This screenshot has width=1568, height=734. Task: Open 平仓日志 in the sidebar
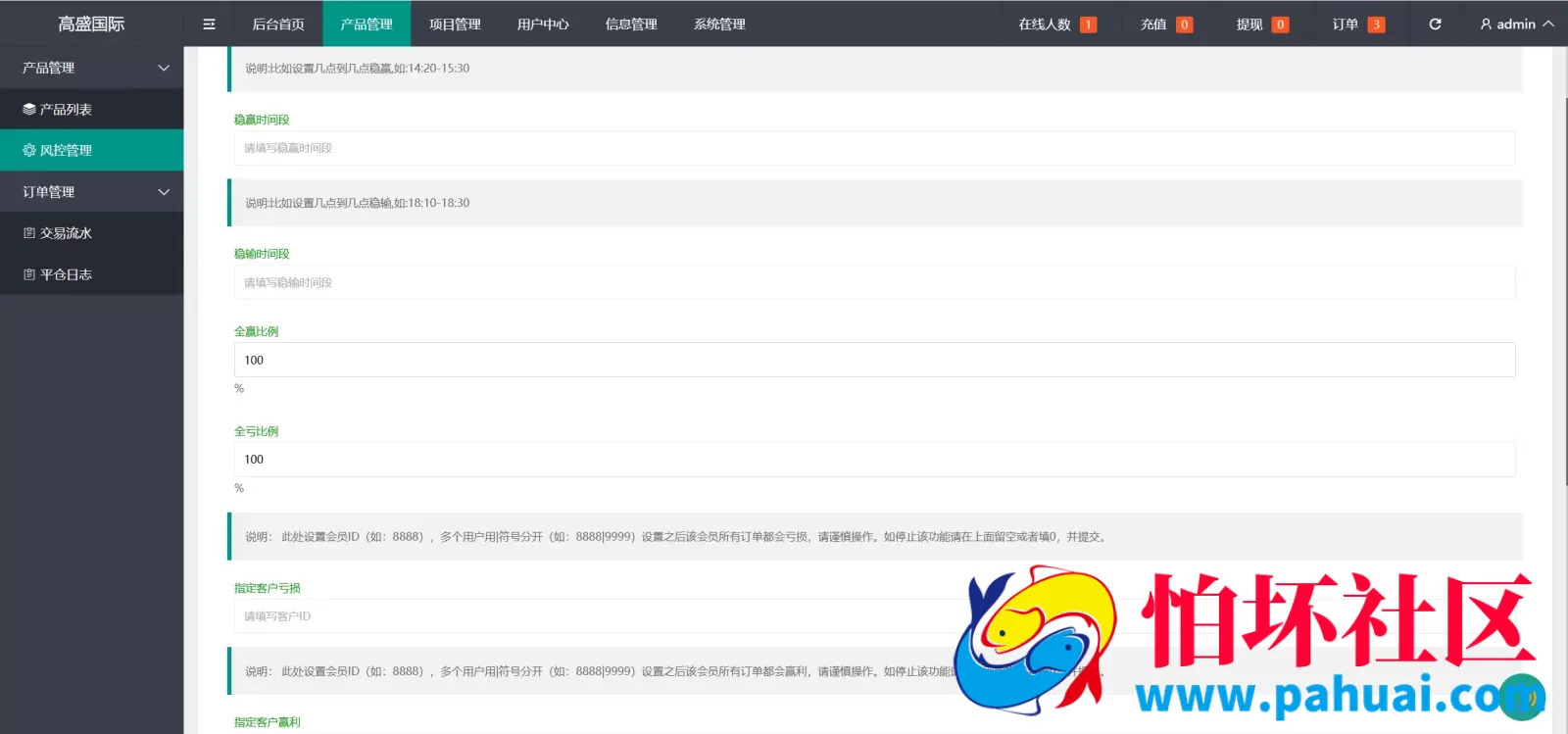91,274
